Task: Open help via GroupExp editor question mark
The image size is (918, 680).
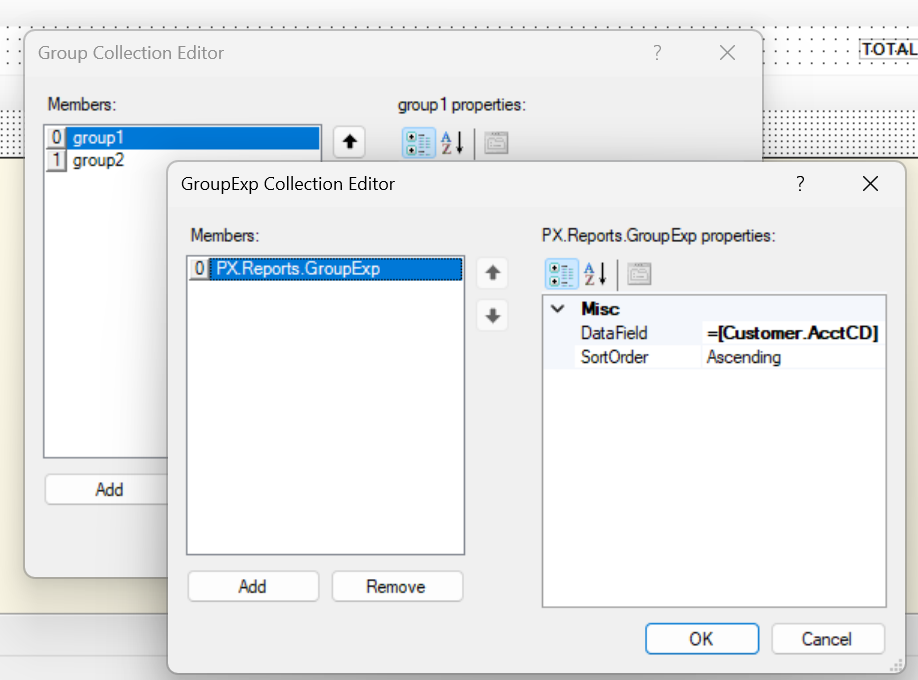Action: 799,183
